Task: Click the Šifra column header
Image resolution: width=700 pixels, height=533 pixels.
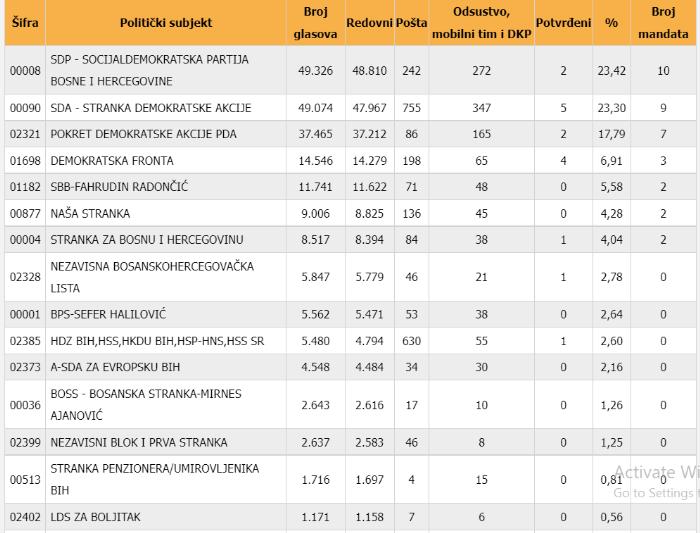Action: point(25,23)
